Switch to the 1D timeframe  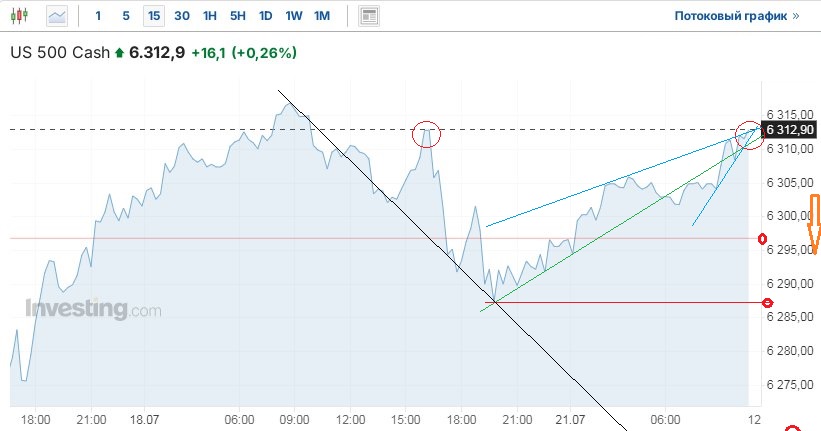click(x=265, y=16)
